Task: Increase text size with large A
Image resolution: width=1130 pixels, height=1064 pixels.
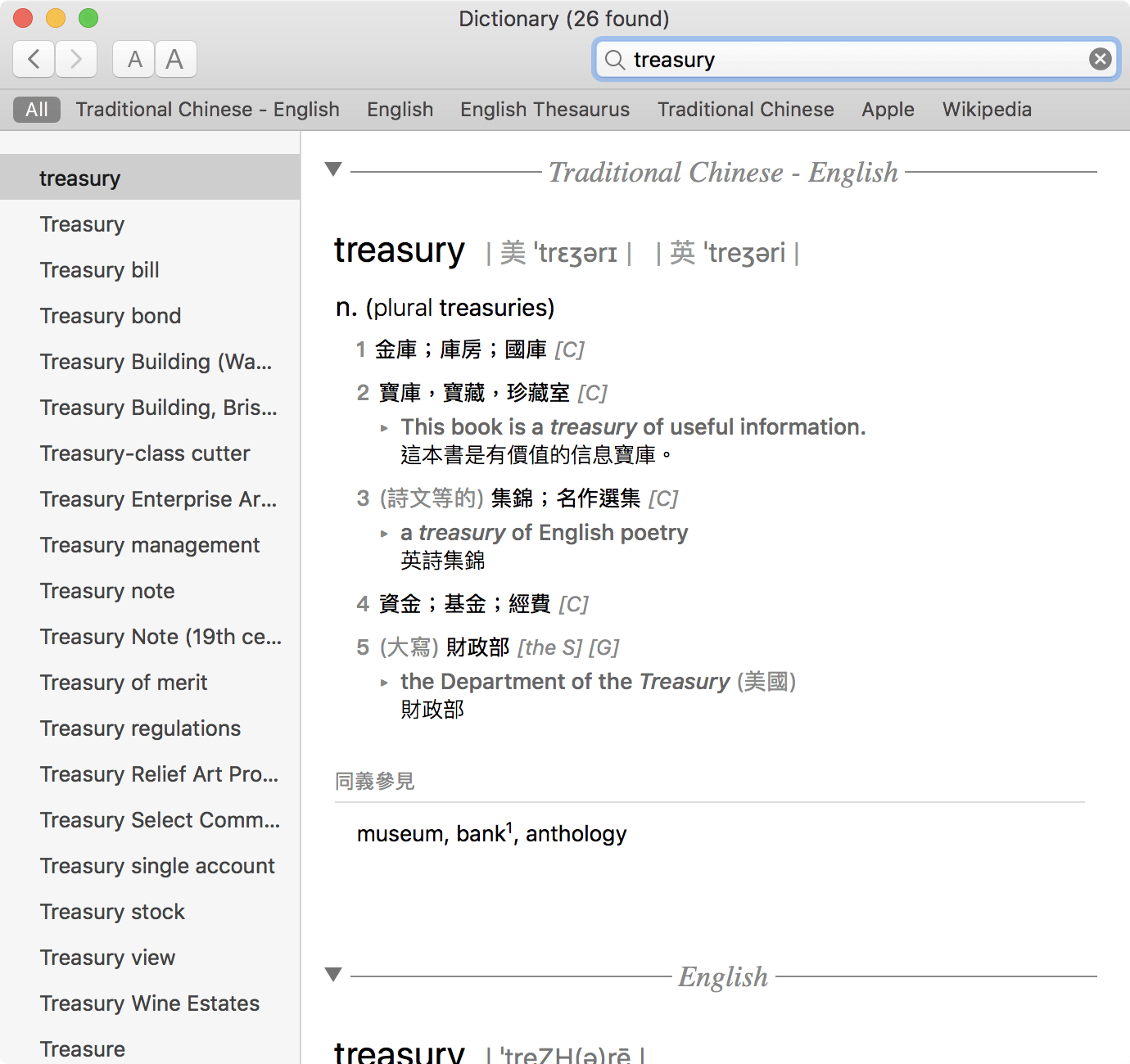Action: tap(175, 59)
